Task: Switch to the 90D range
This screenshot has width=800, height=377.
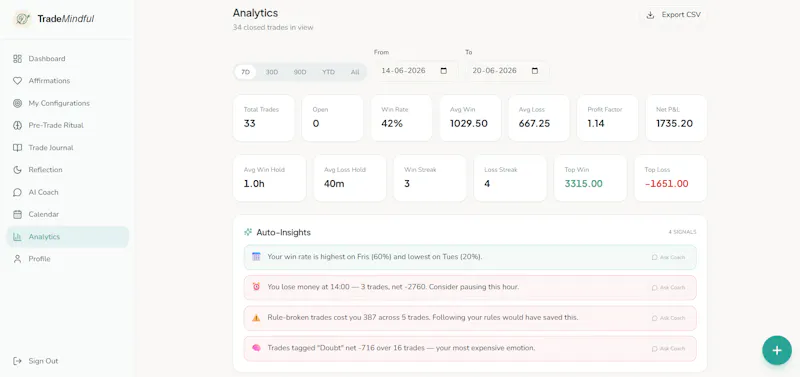Action: (x=299, y=72)
